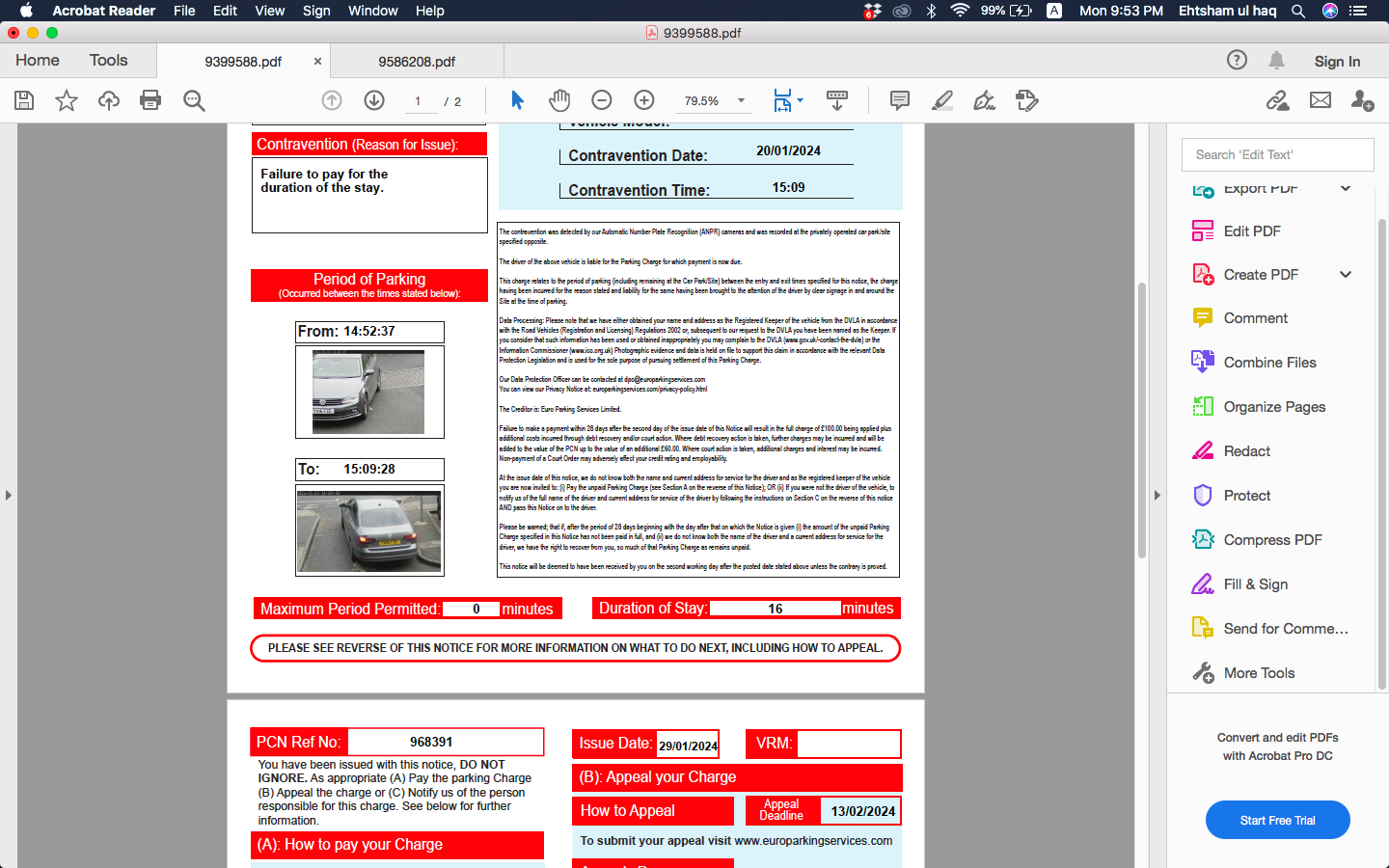Click the read mode keyboard-style icon

coord(837,100)
